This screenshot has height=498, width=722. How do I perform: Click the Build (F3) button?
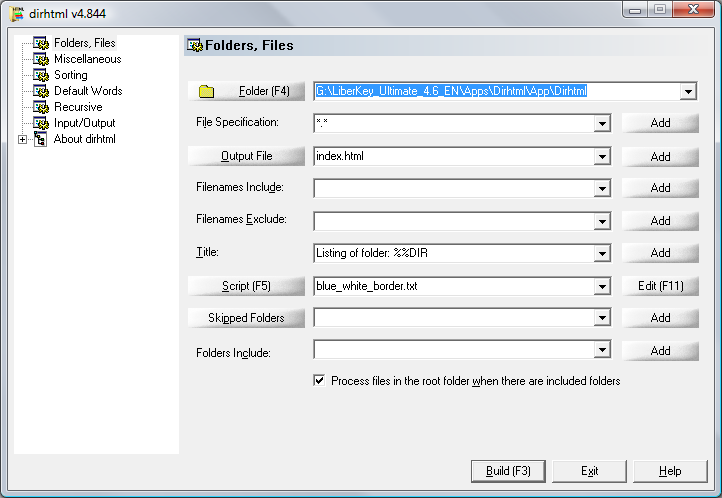(508, 471)
